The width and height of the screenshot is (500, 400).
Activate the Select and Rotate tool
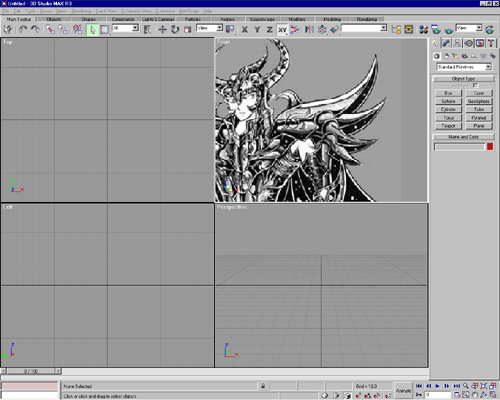(x=175, y=30)
